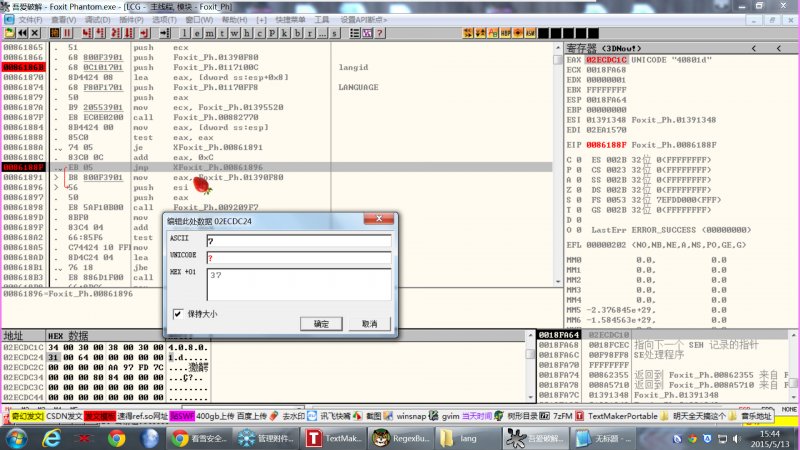This screenshot has width=800, height=450.
Task: Open Internet Explorer from taskbar
Action: coord(52,438)
